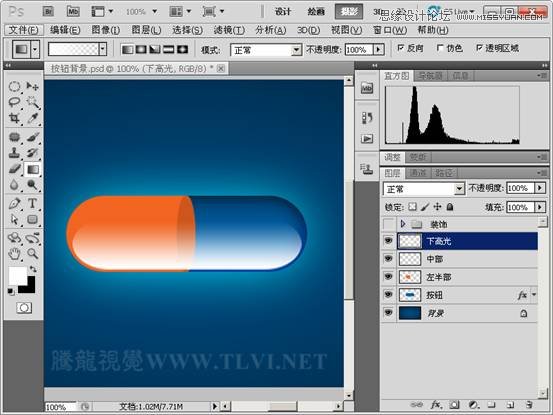This screenshot has height=415, width=553.
Task: Select the Lasso tool
Action: (14, 102)
